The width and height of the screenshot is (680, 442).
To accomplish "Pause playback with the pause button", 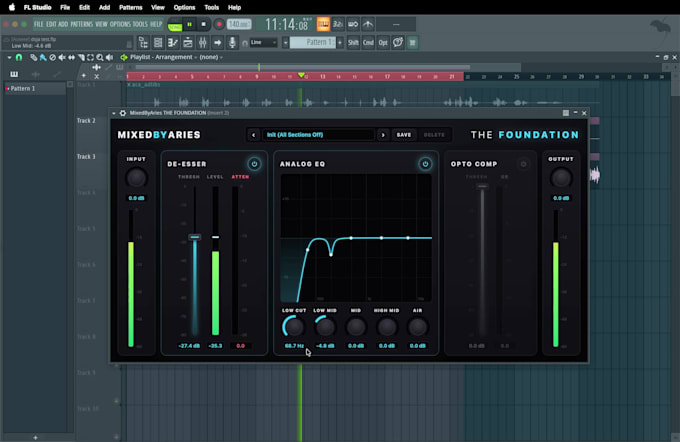I will click(190, 24).
